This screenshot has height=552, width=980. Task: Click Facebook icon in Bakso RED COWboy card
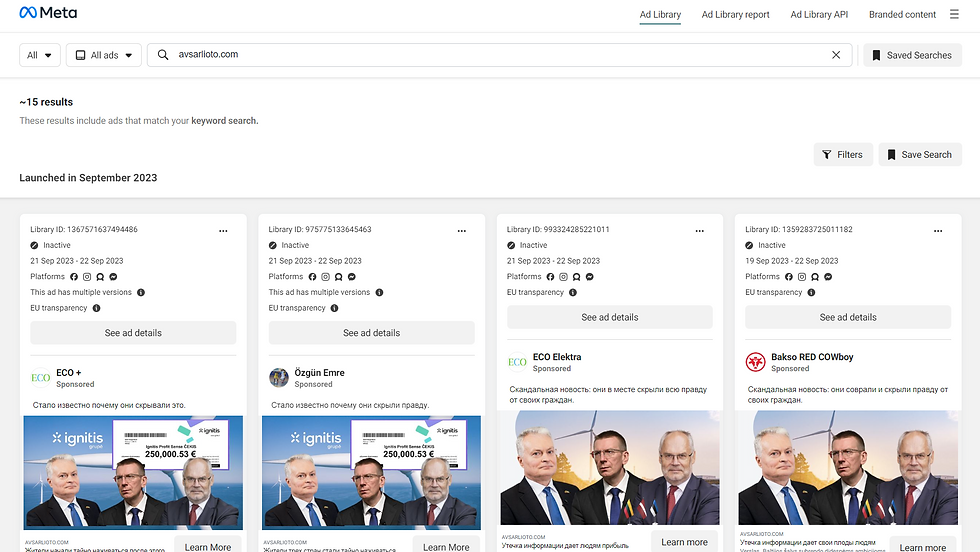(x=789, y=277)
